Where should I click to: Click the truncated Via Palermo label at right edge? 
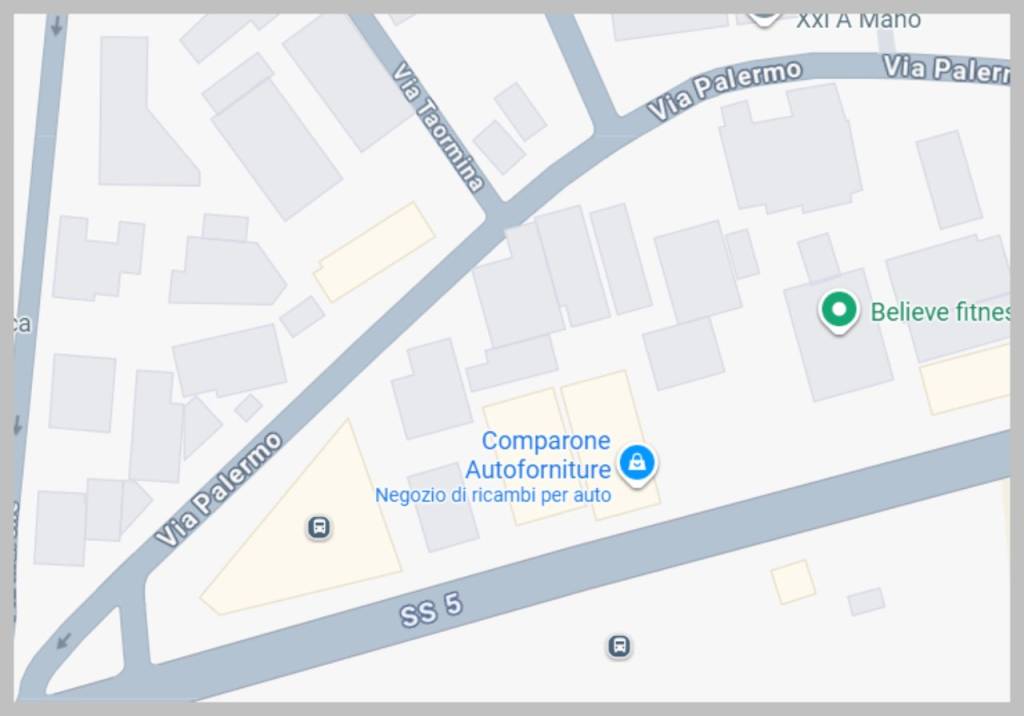coord(946,69)
